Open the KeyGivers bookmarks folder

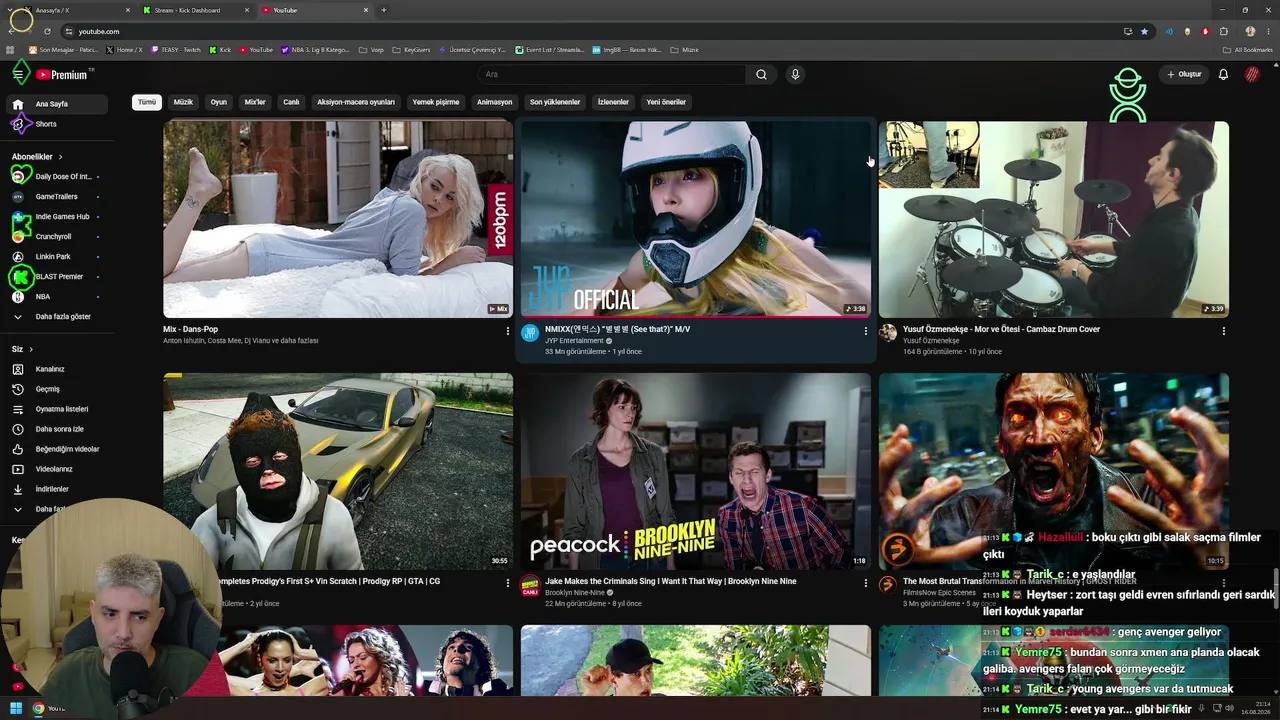411,50
